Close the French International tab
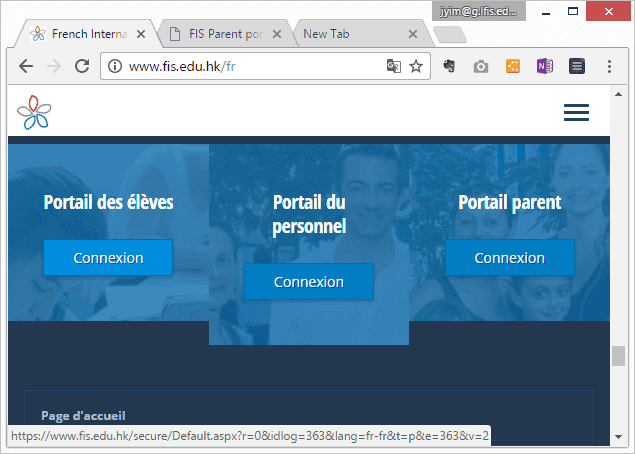The width and height of the screenshot is (635, 454). click(140, 34)
